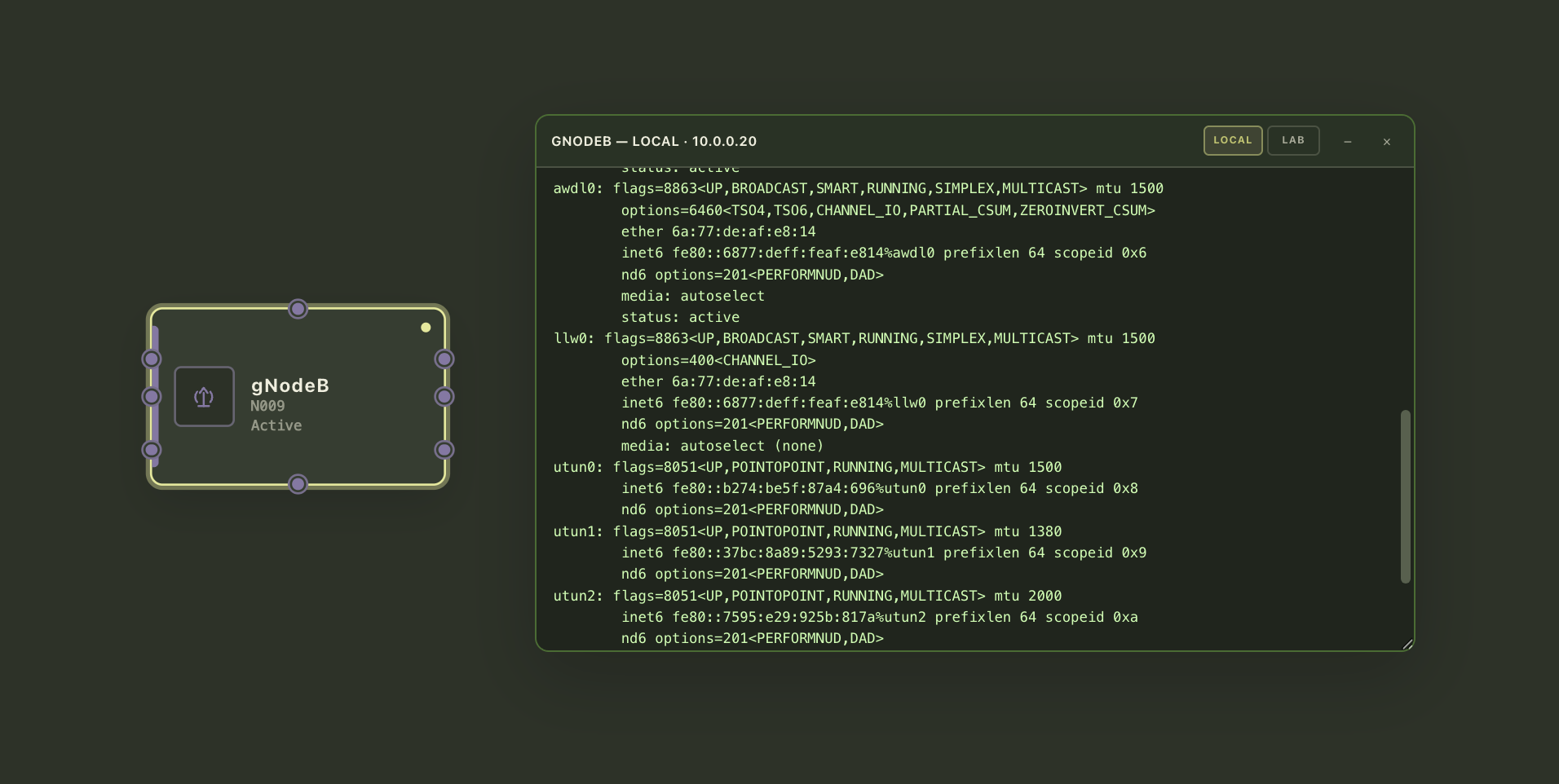Switch terminal to LOCAL mode
Image resolution: width=1559 pixels, height=784 pixels.
tap(1233, 140)
